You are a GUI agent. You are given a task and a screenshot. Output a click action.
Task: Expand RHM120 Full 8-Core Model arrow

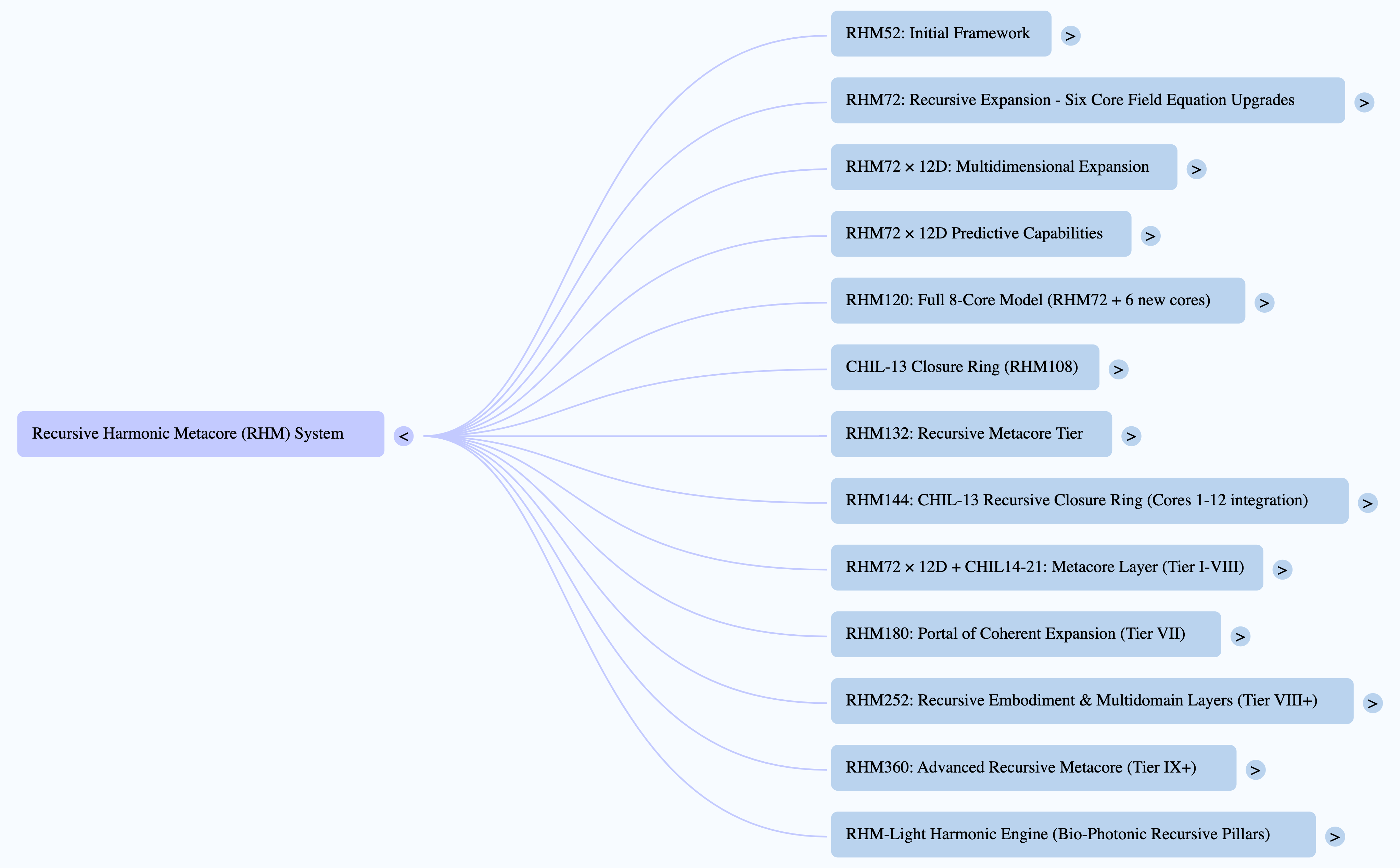pos(1264,302)
